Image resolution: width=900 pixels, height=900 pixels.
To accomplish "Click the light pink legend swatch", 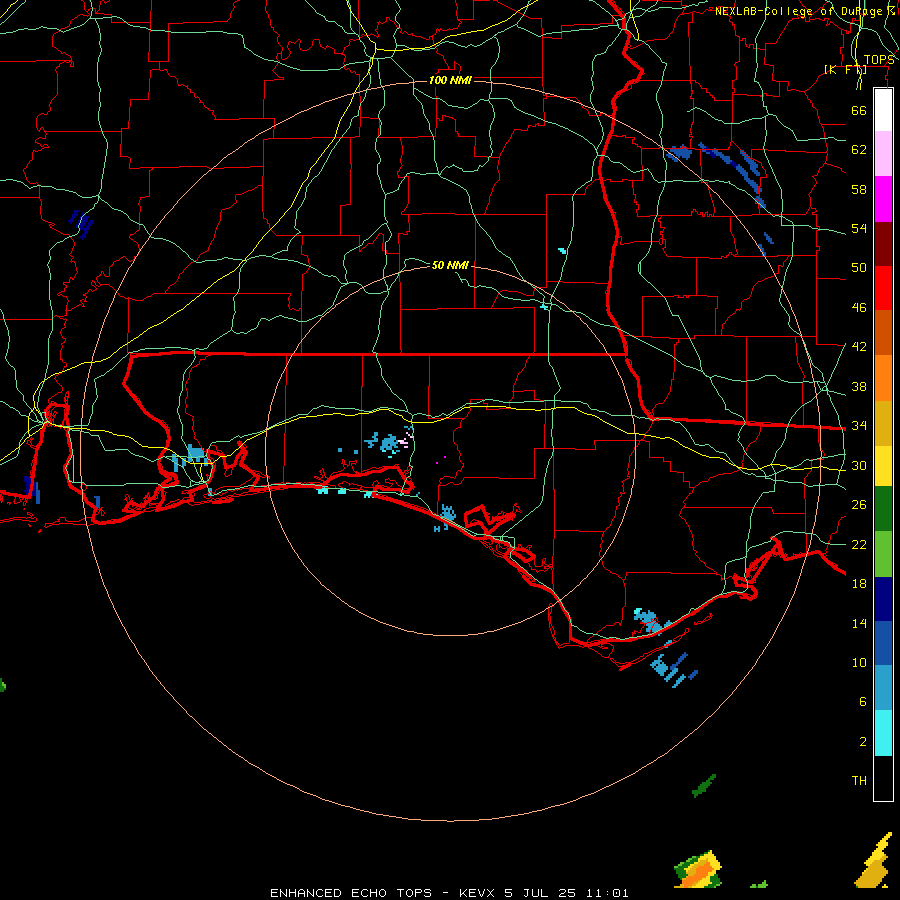I will [883, 154].
